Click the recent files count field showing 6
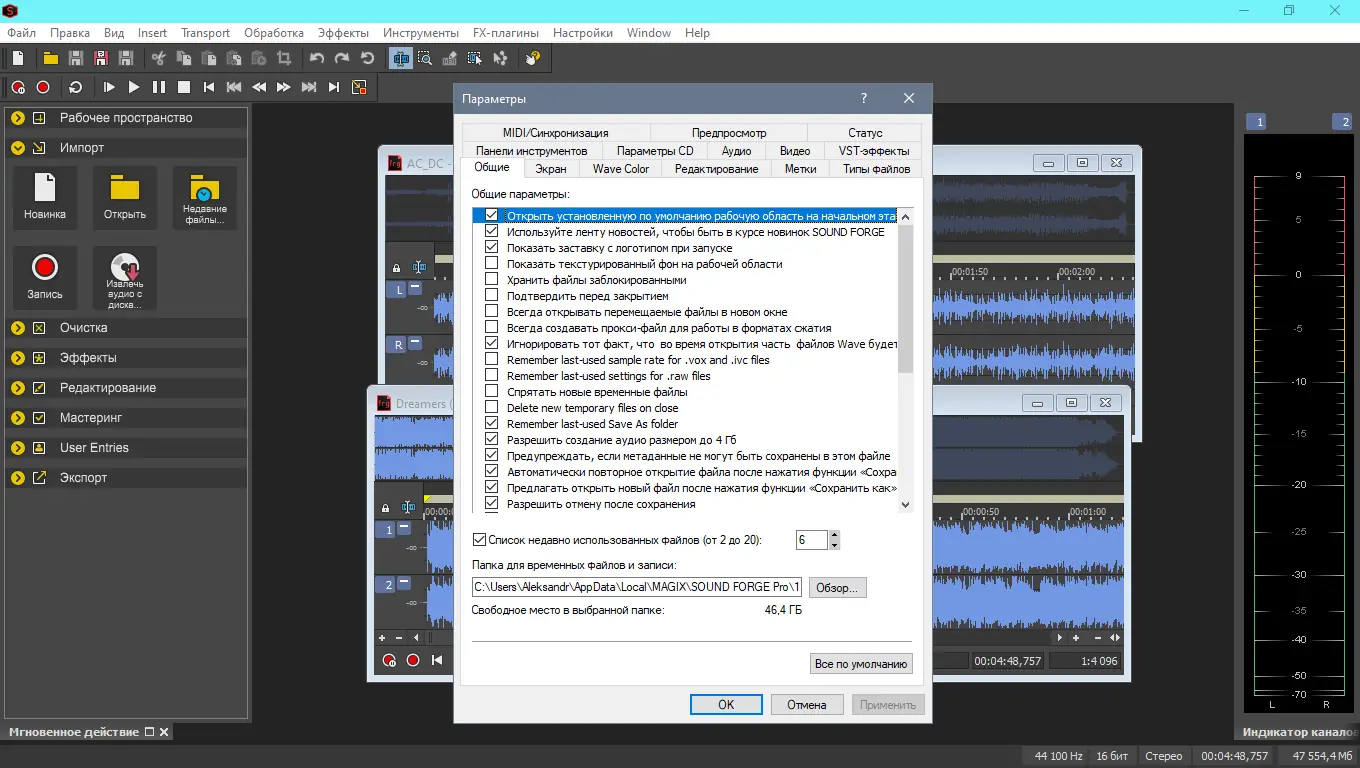 pos(812,540)
